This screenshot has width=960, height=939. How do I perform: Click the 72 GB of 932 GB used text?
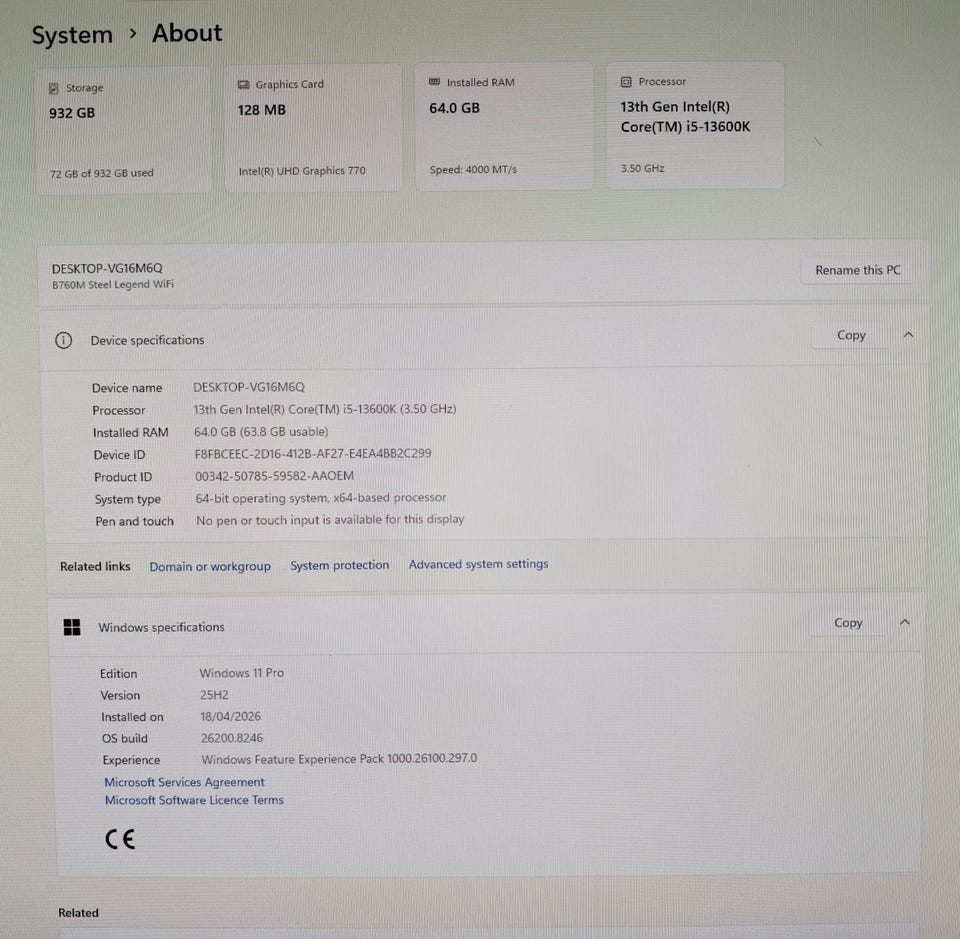[102, 173]
